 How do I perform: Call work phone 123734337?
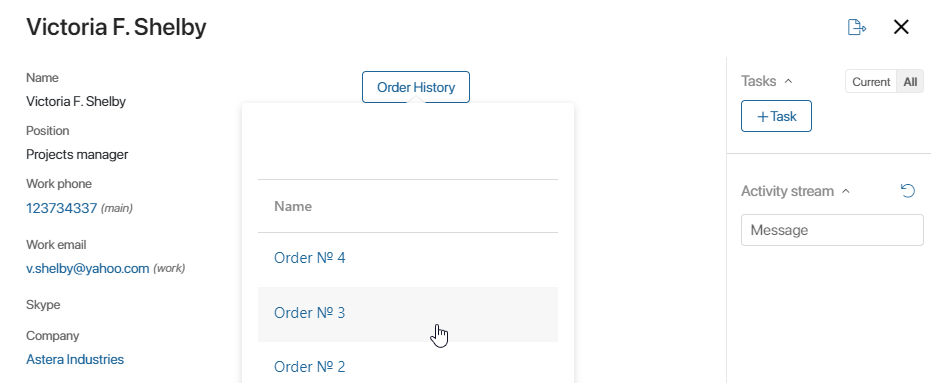(61, 208)
